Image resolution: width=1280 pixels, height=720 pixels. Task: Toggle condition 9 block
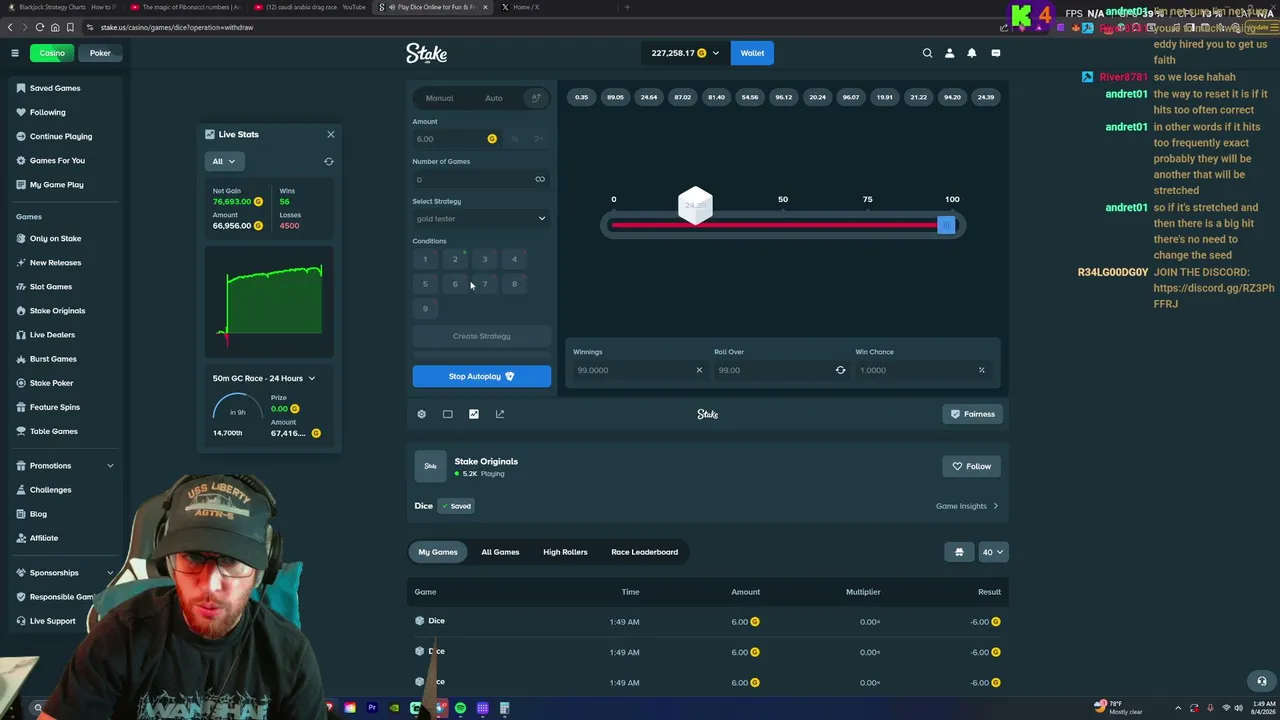(x=425, y=309)
